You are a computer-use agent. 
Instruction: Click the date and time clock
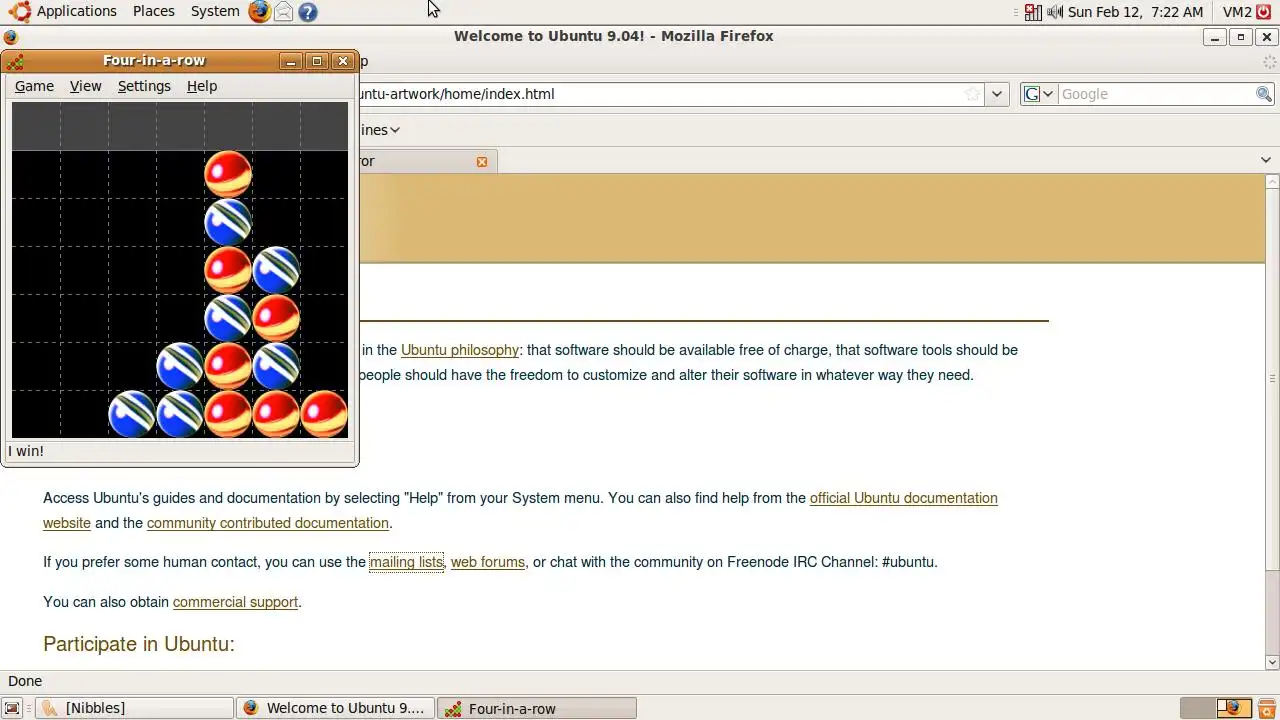pos(1135,12)
